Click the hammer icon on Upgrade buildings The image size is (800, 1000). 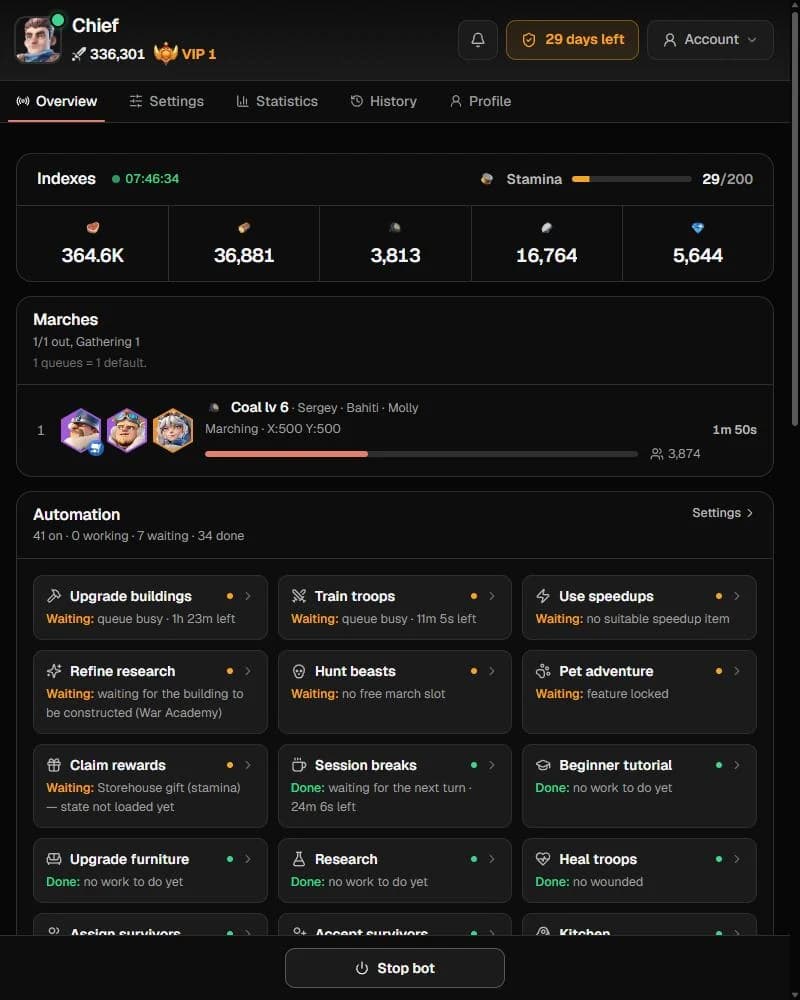click(x=54, y=596)
